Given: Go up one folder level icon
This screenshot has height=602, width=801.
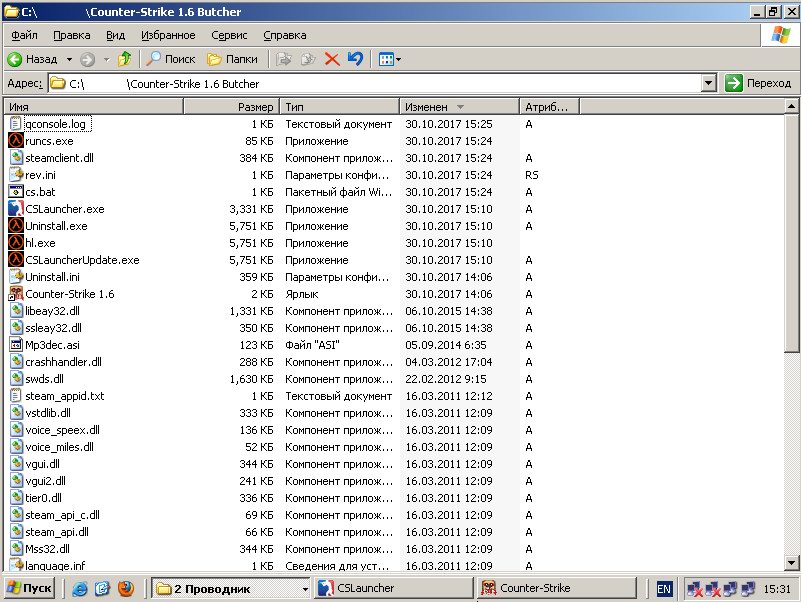Looking at the screenshot, I should tap(124, 59).
